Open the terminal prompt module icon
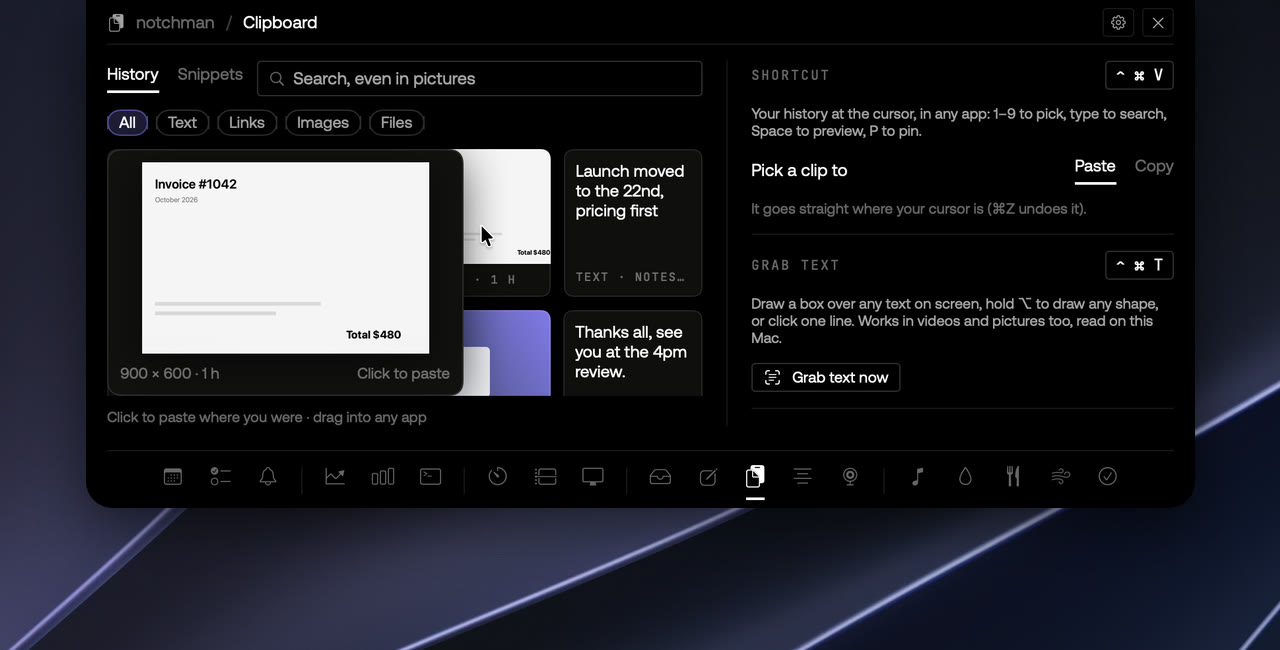1280x650 pixels. coord(431,477)
